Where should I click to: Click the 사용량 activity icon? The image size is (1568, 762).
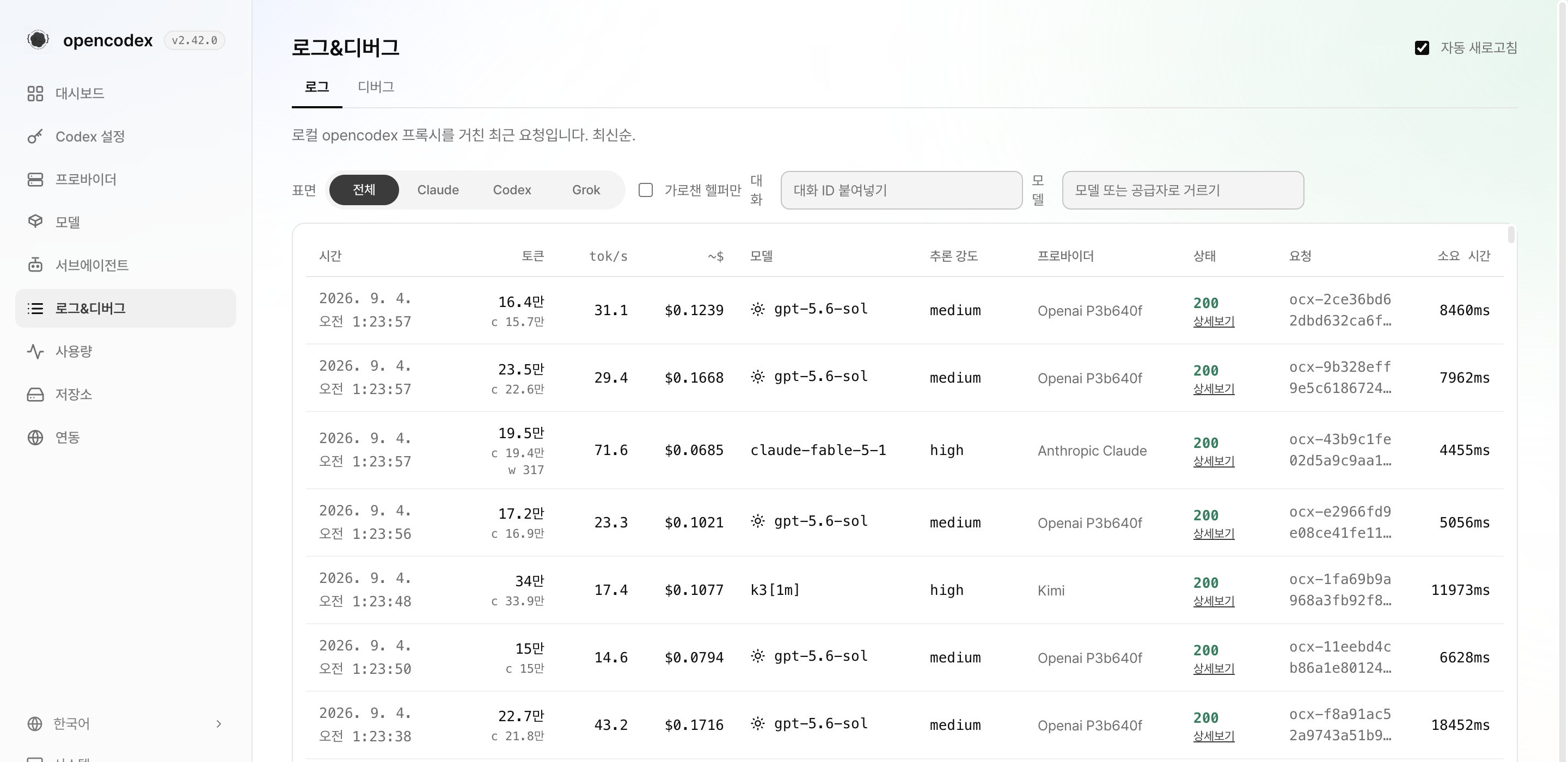pos(35,351)
